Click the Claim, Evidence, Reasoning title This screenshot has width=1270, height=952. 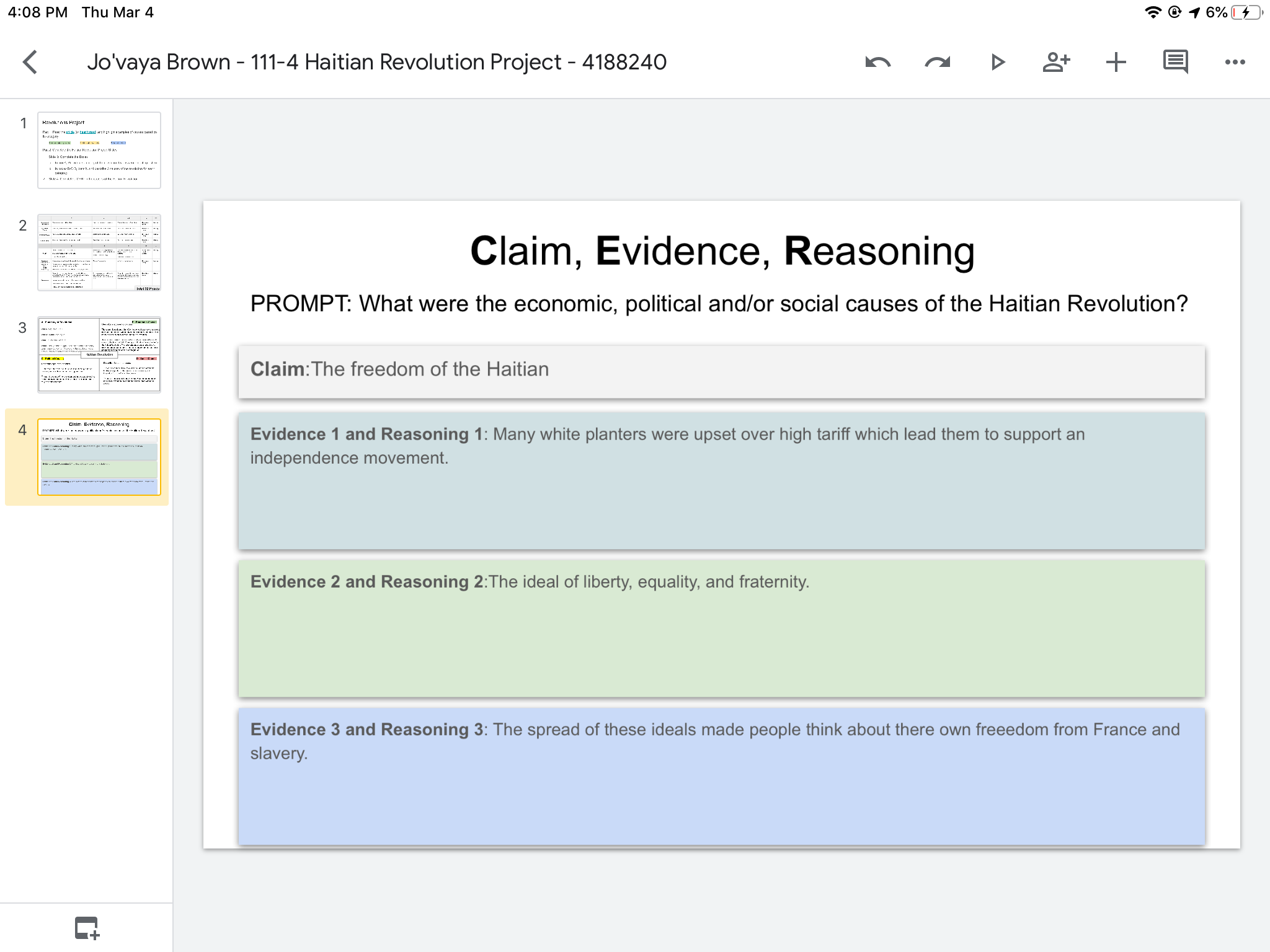point(722,251)
